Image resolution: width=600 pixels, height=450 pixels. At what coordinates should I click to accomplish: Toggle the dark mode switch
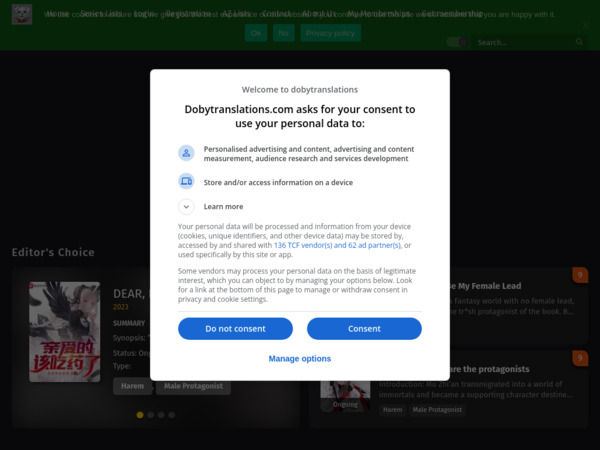[457, 42]
